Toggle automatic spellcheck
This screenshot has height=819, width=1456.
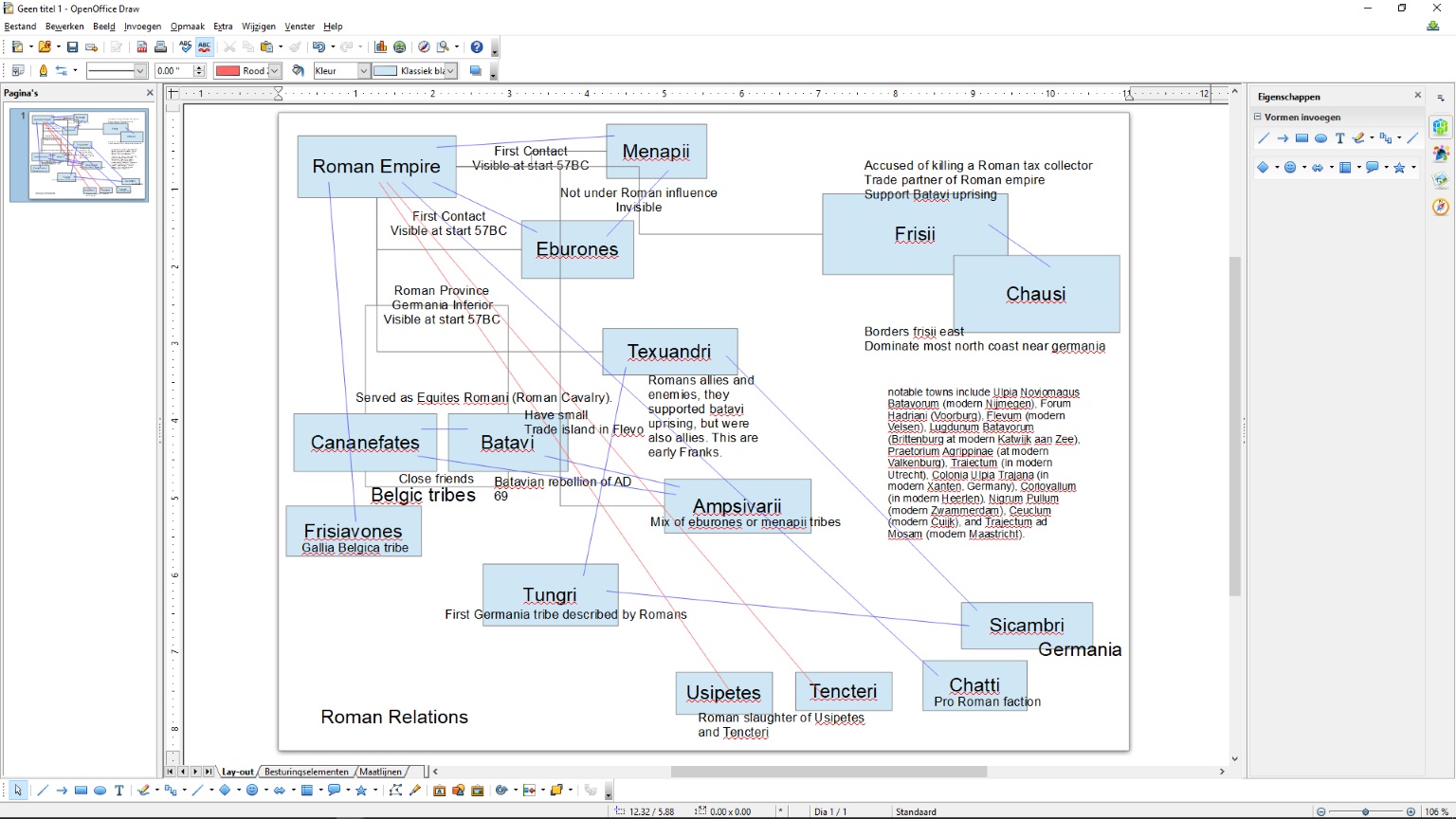tap(204, 46)
